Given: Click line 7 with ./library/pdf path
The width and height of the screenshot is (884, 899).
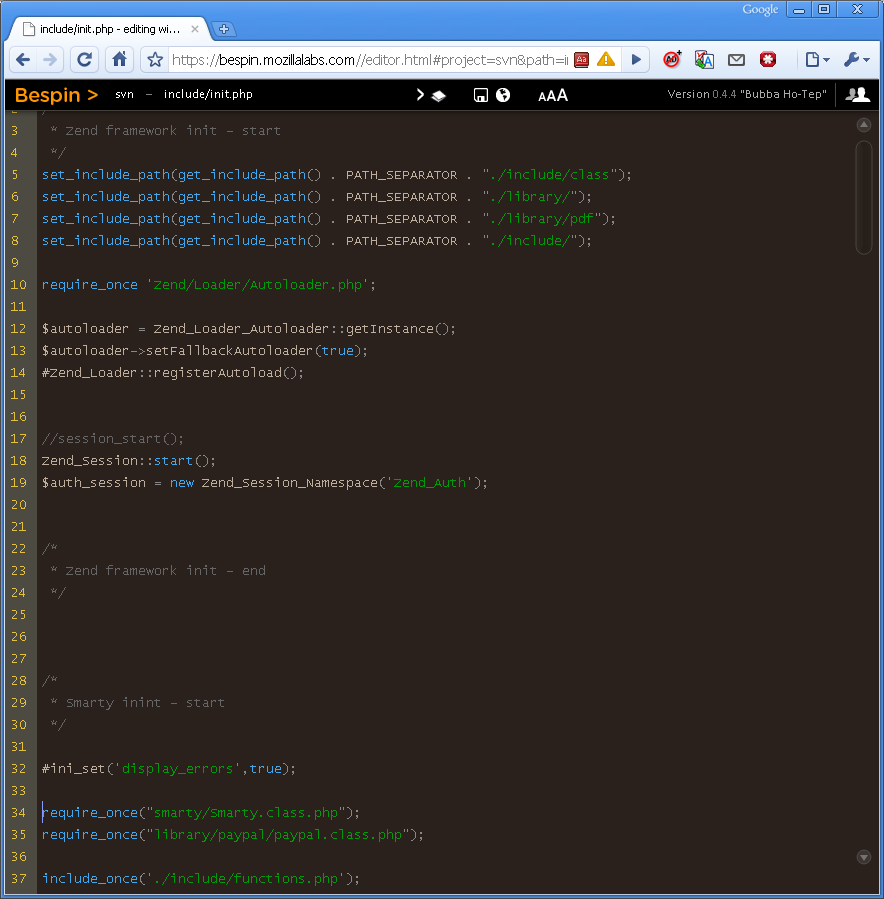Looking at the screenshot, I should (x=328, y=218).
